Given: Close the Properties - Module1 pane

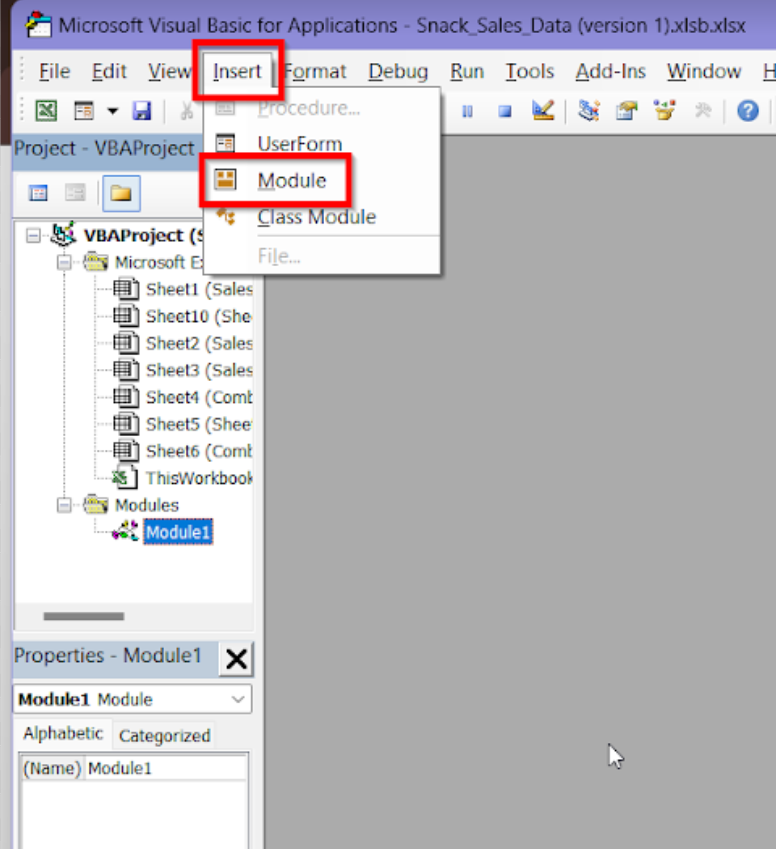Looking at the screenshot, I should click(x=237, y=659).
